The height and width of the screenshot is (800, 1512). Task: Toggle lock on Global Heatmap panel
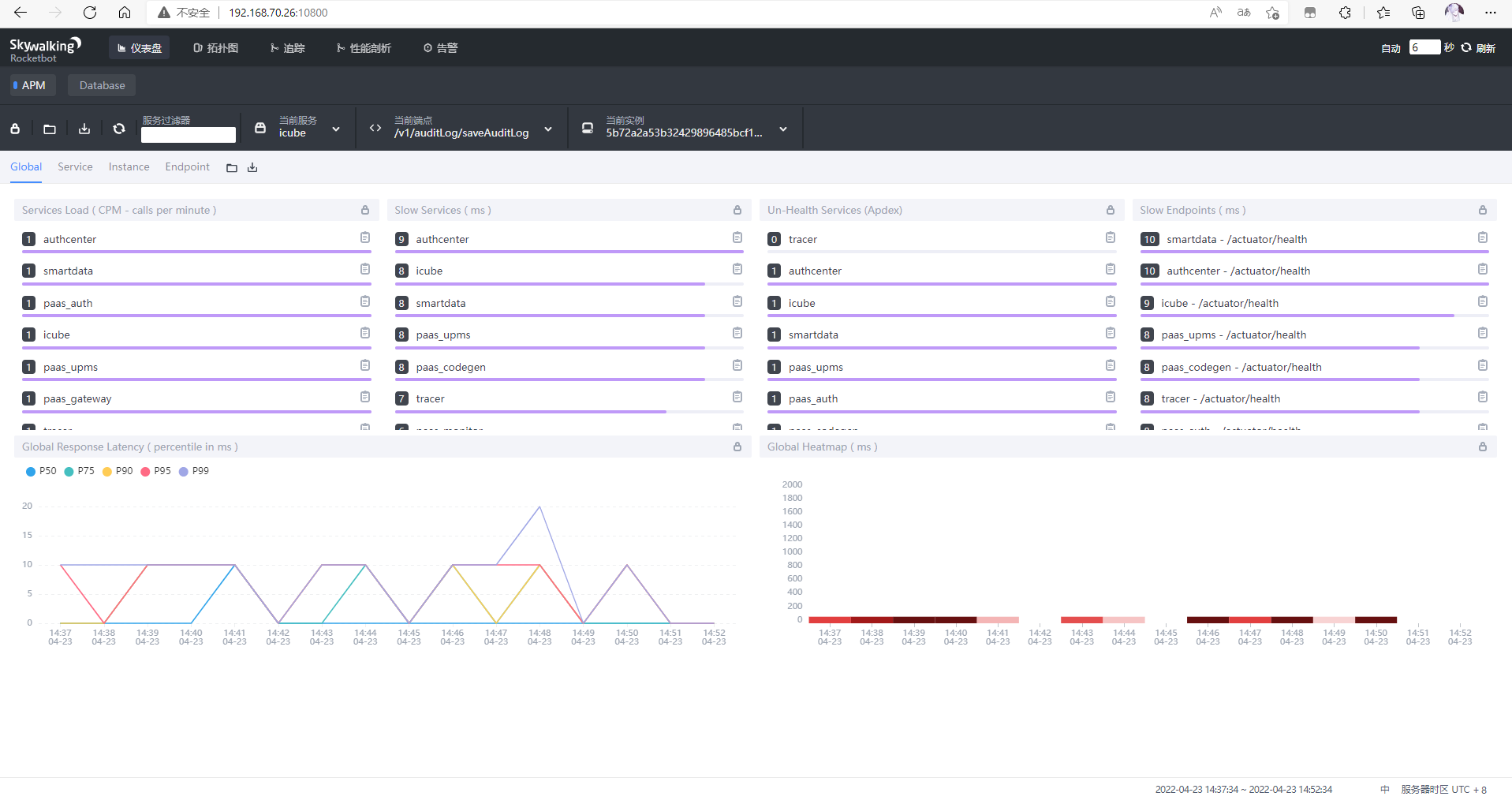pos(1483,447)
